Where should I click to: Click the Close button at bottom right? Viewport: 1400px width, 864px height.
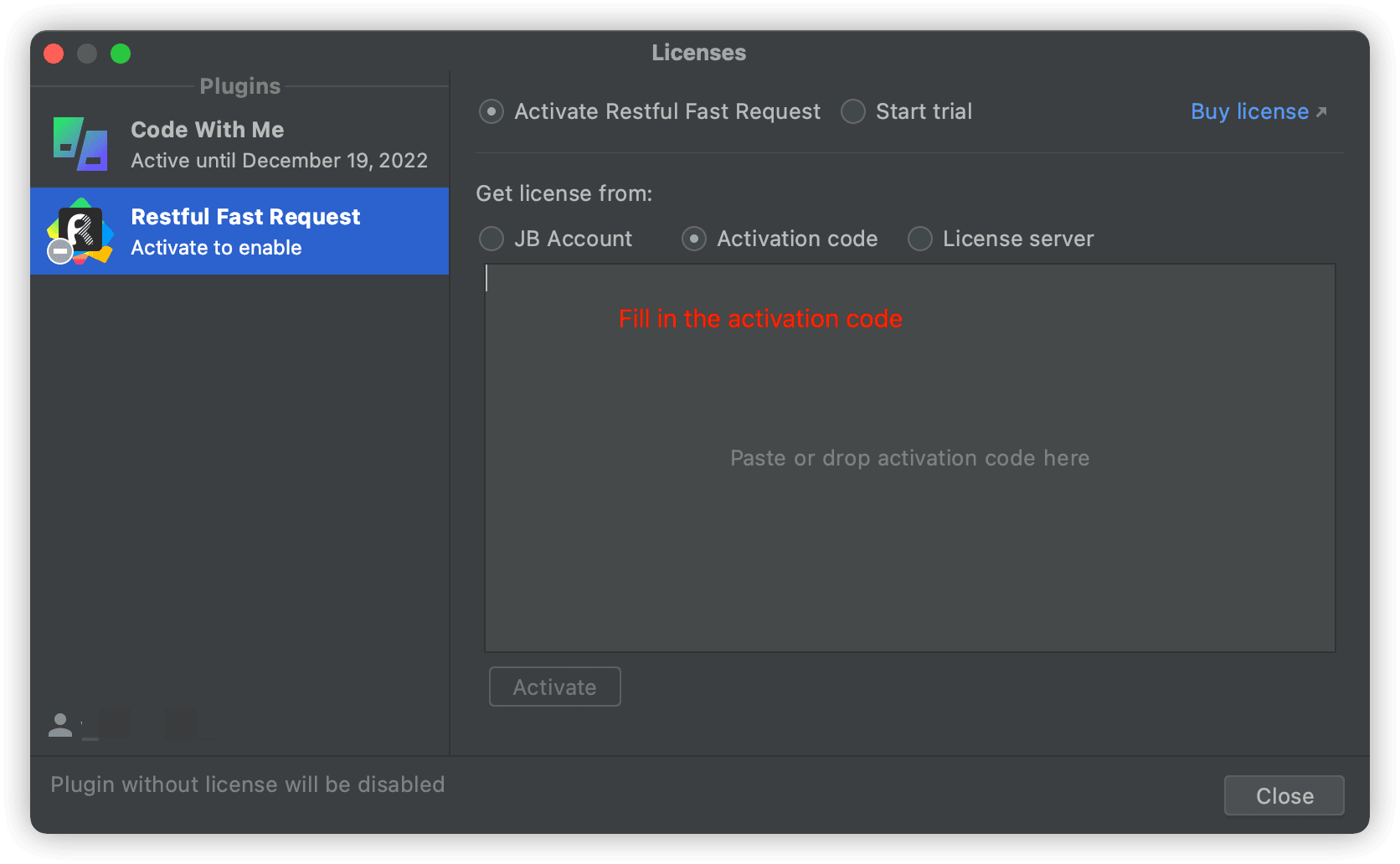click(1284, 795)
